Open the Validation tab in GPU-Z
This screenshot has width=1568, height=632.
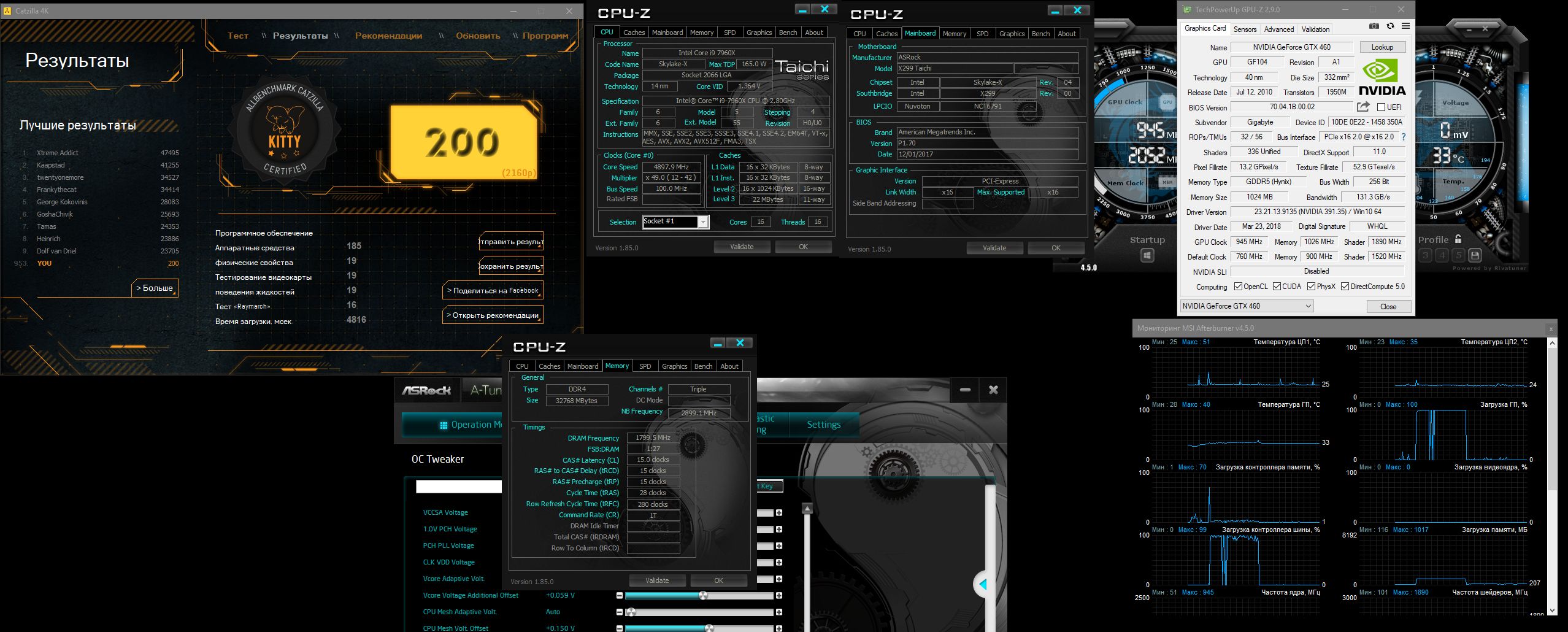tap(1315, 29)
